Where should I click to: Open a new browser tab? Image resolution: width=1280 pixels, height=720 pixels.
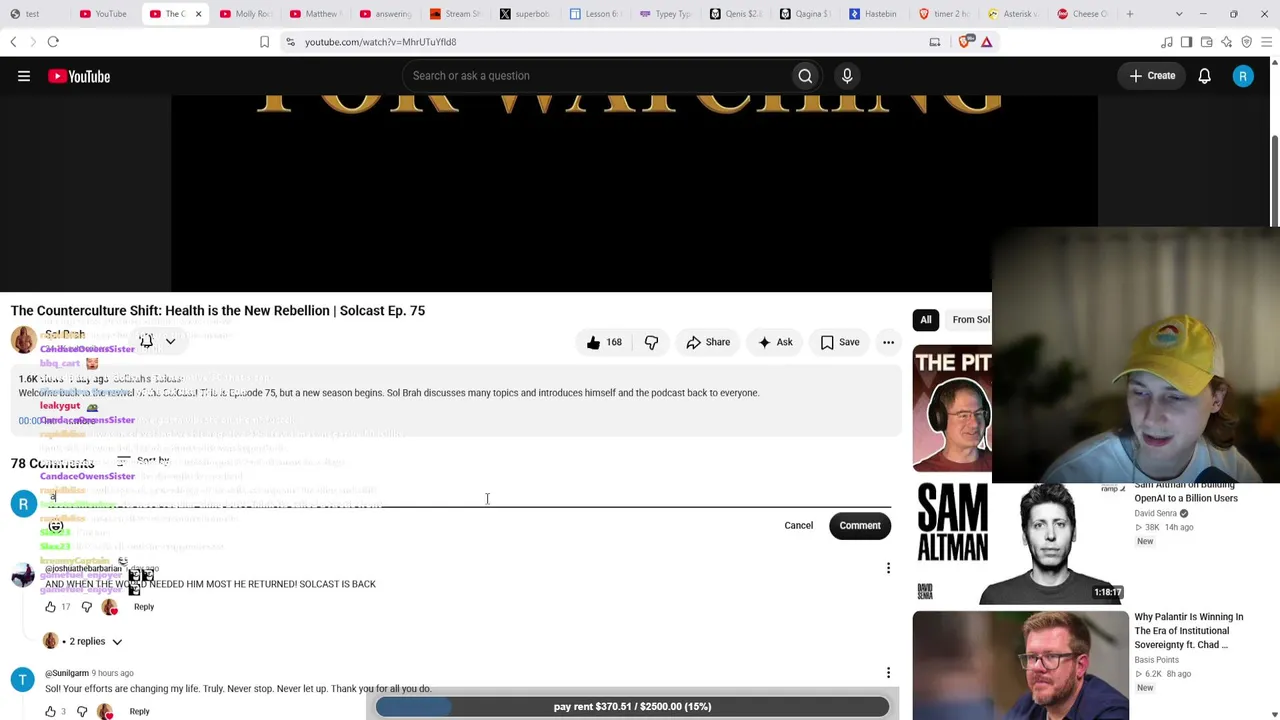[1130, 14]
